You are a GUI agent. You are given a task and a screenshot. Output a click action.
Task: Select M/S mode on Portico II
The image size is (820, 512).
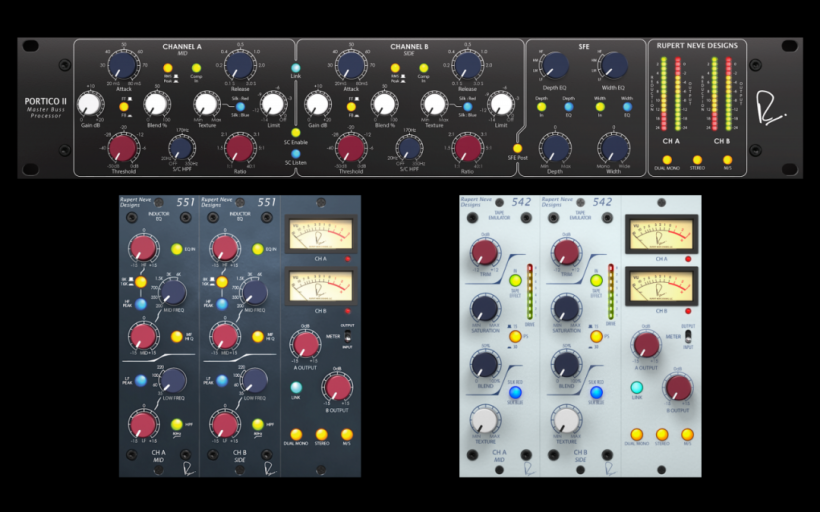[x=727, y=160]
